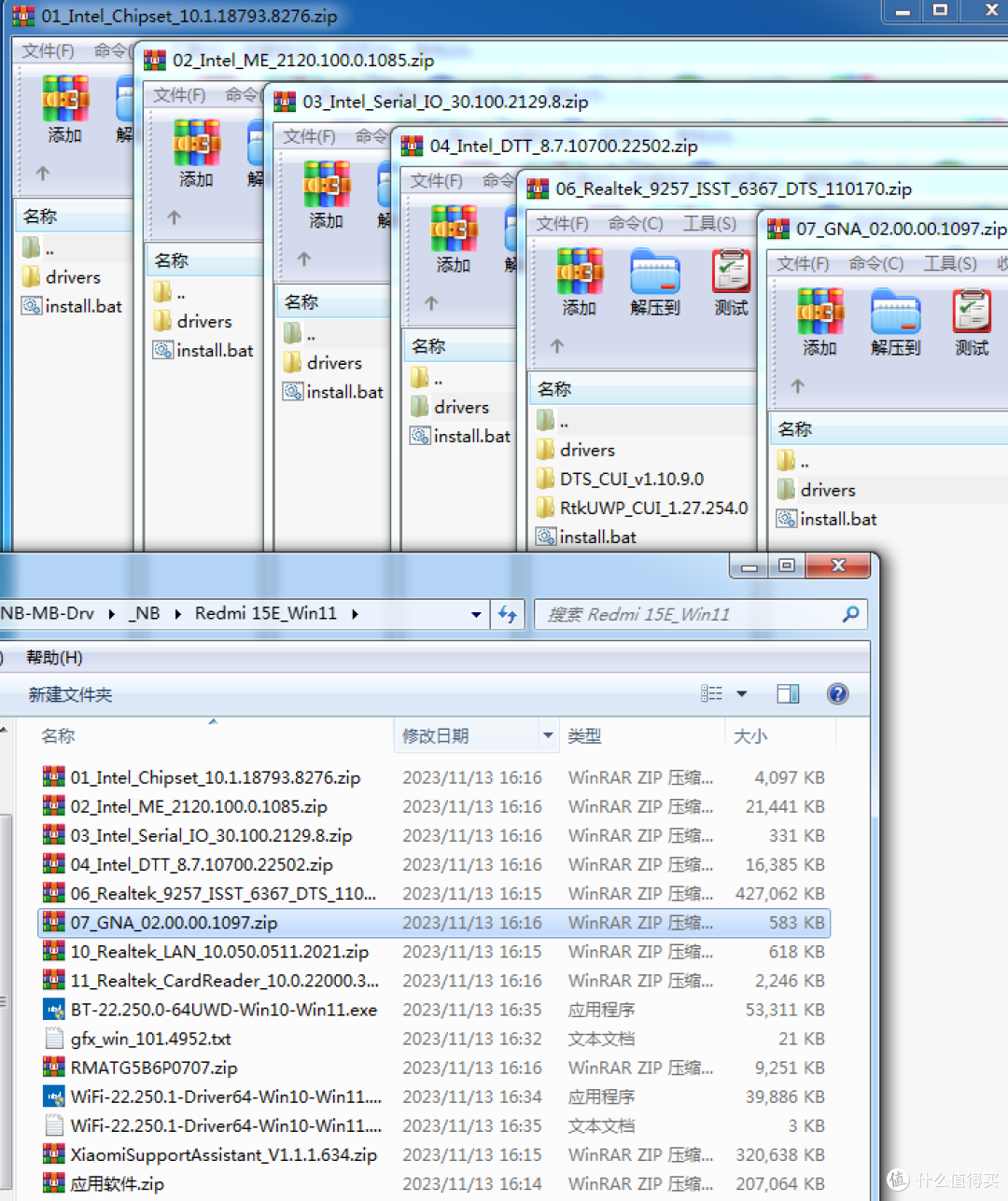Select install.bat in 07_GNA window

pyautogui.click(x=827, y=519)
